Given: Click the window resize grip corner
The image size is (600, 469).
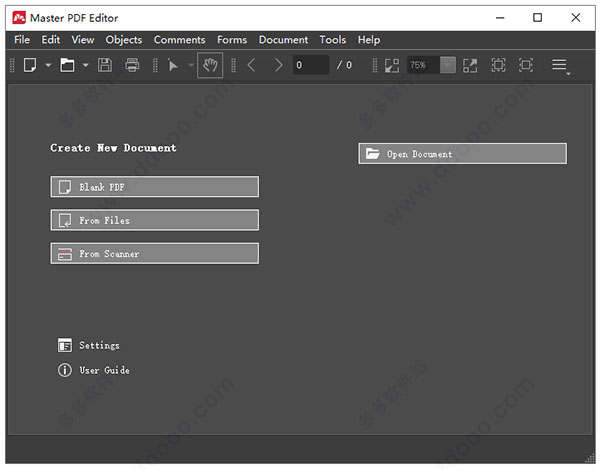Looking at the screenshot, I should (x=590, y=458).
